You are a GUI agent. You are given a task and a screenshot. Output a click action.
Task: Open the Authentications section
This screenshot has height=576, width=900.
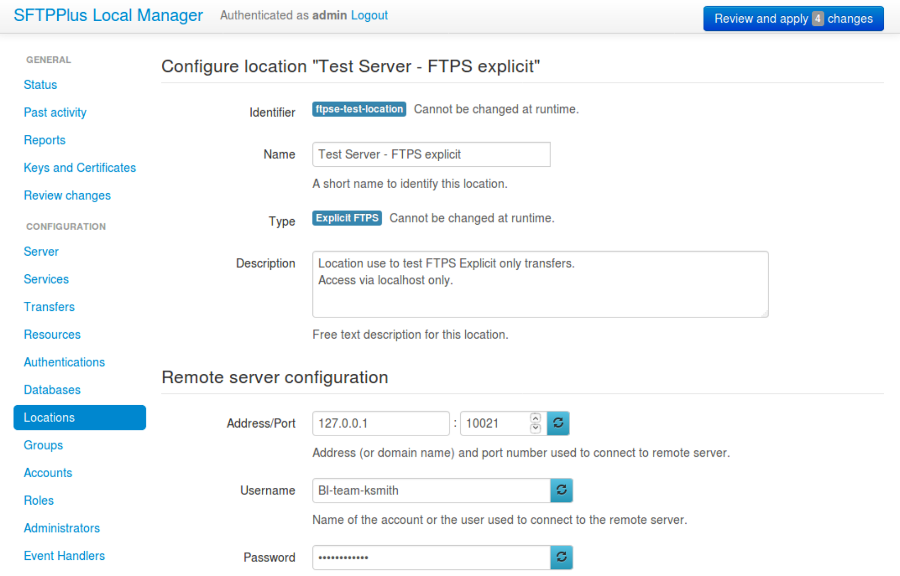[64, 362]
